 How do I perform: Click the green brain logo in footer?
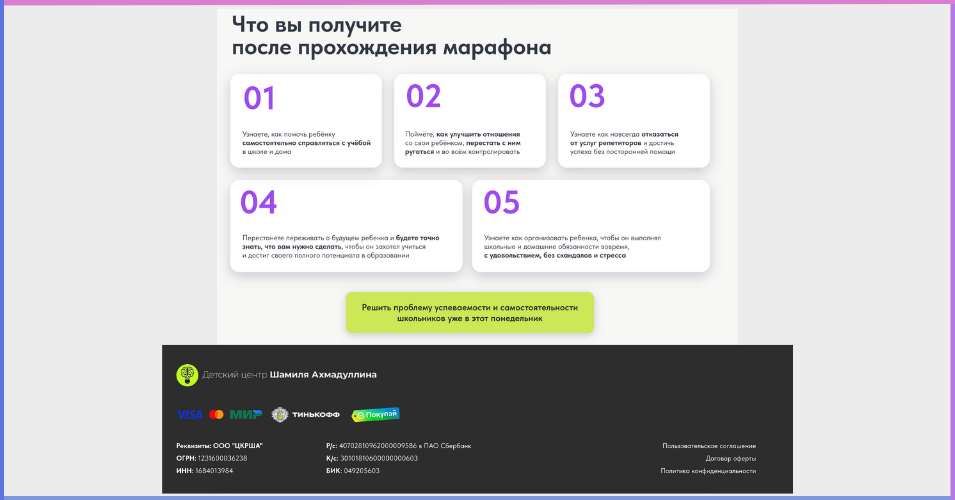pyautogui.click(x=187, y=375)
